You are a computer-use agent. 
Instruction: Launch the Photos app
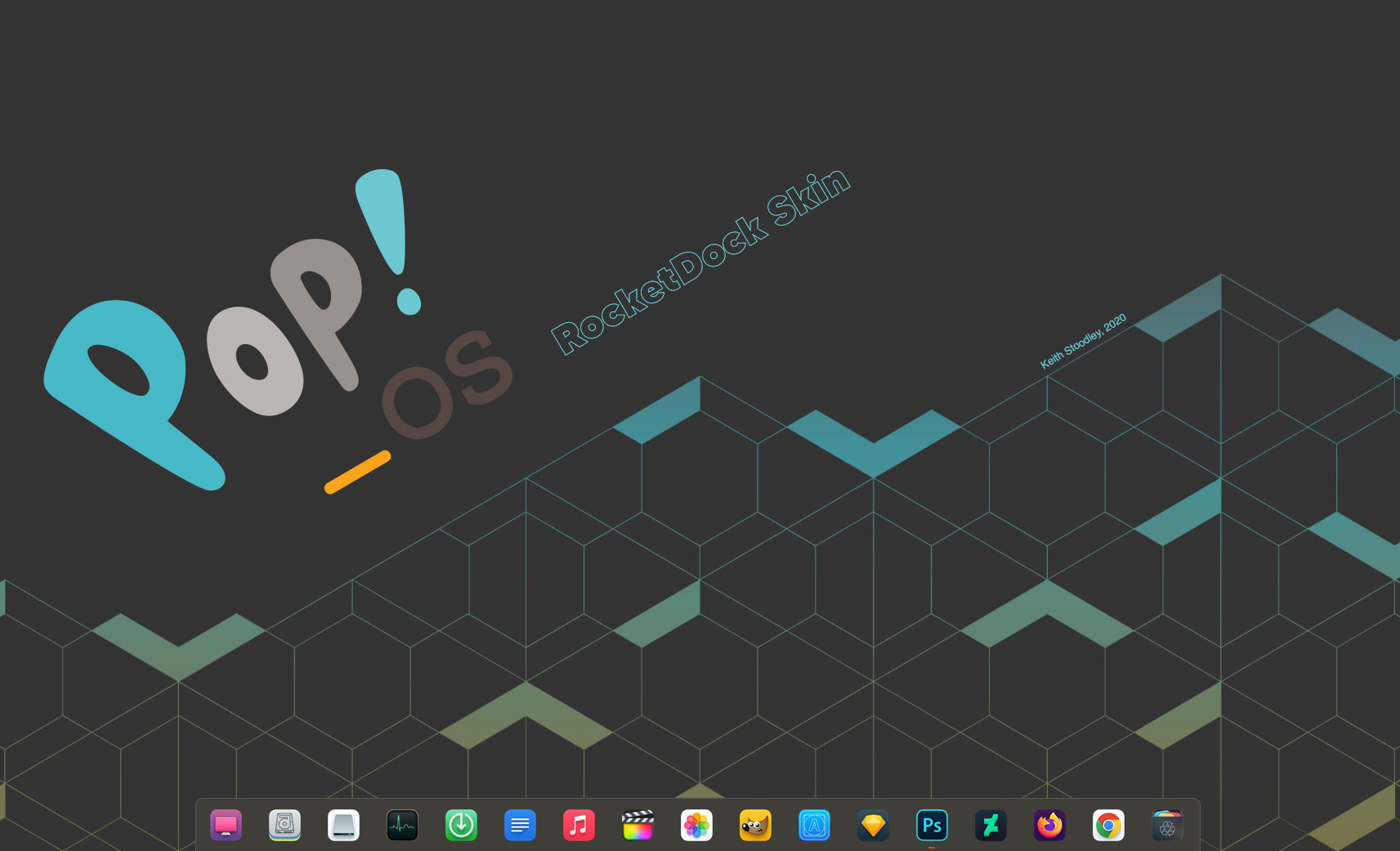click(696, 826)
